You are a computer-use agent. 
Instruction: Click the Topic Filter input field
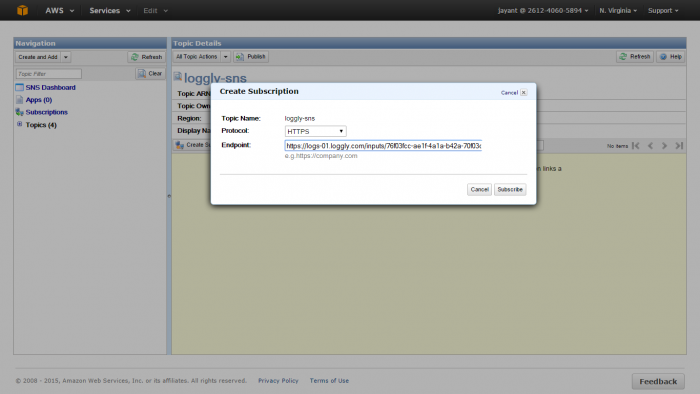coord(49,74)
